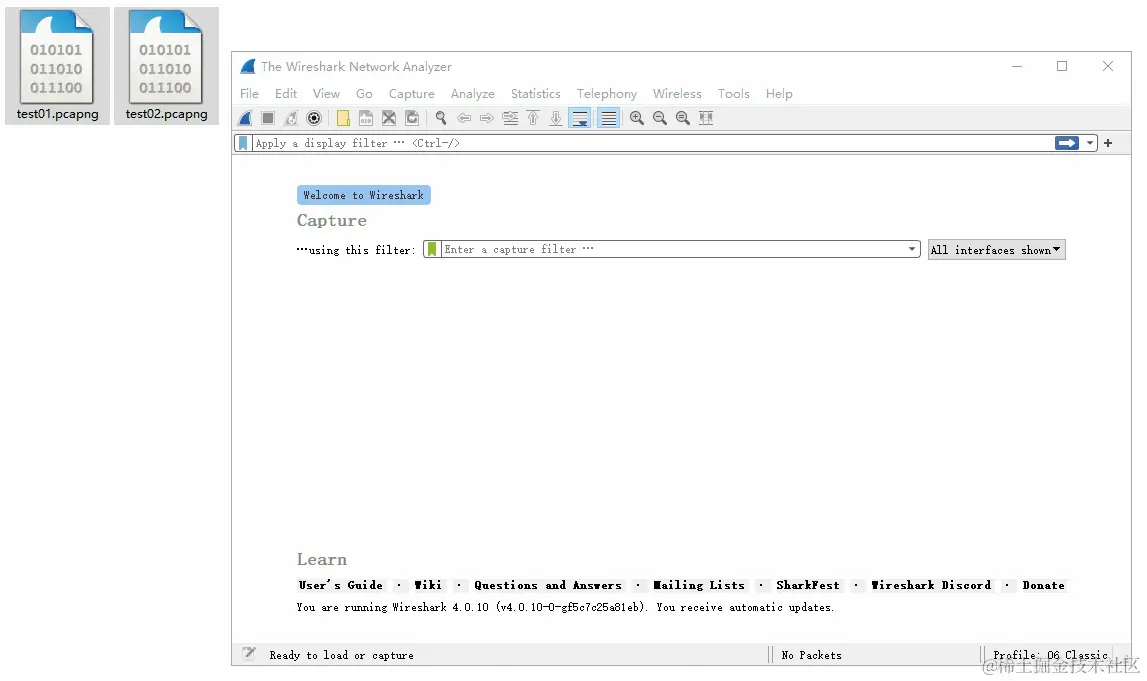The height and width of the screenshot is (681, 1147).
Task: Open the Capture menu
Action: 412,94
